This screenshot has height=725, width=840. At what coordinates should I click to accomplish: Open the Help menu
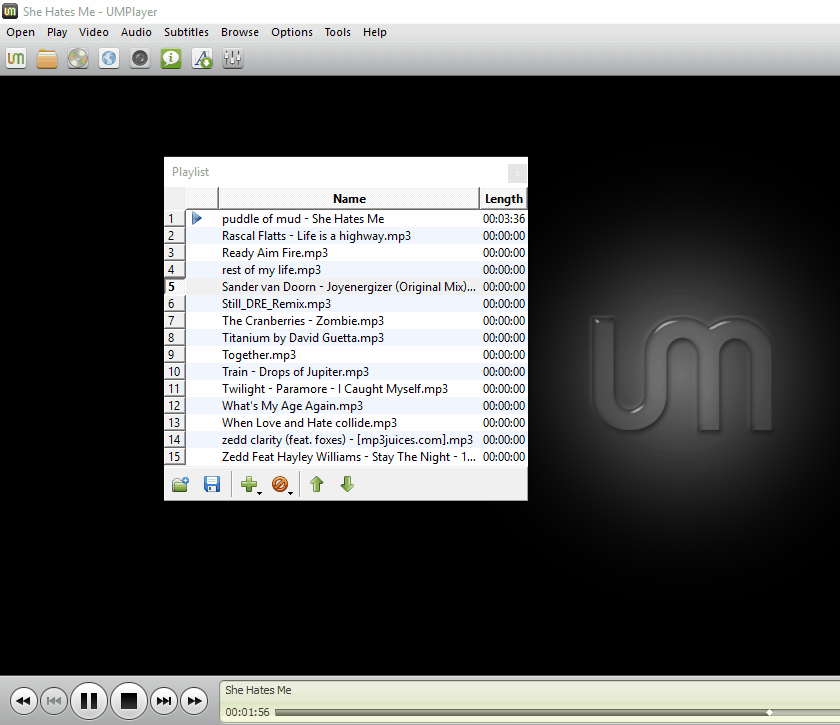click(x=374, y=32)
